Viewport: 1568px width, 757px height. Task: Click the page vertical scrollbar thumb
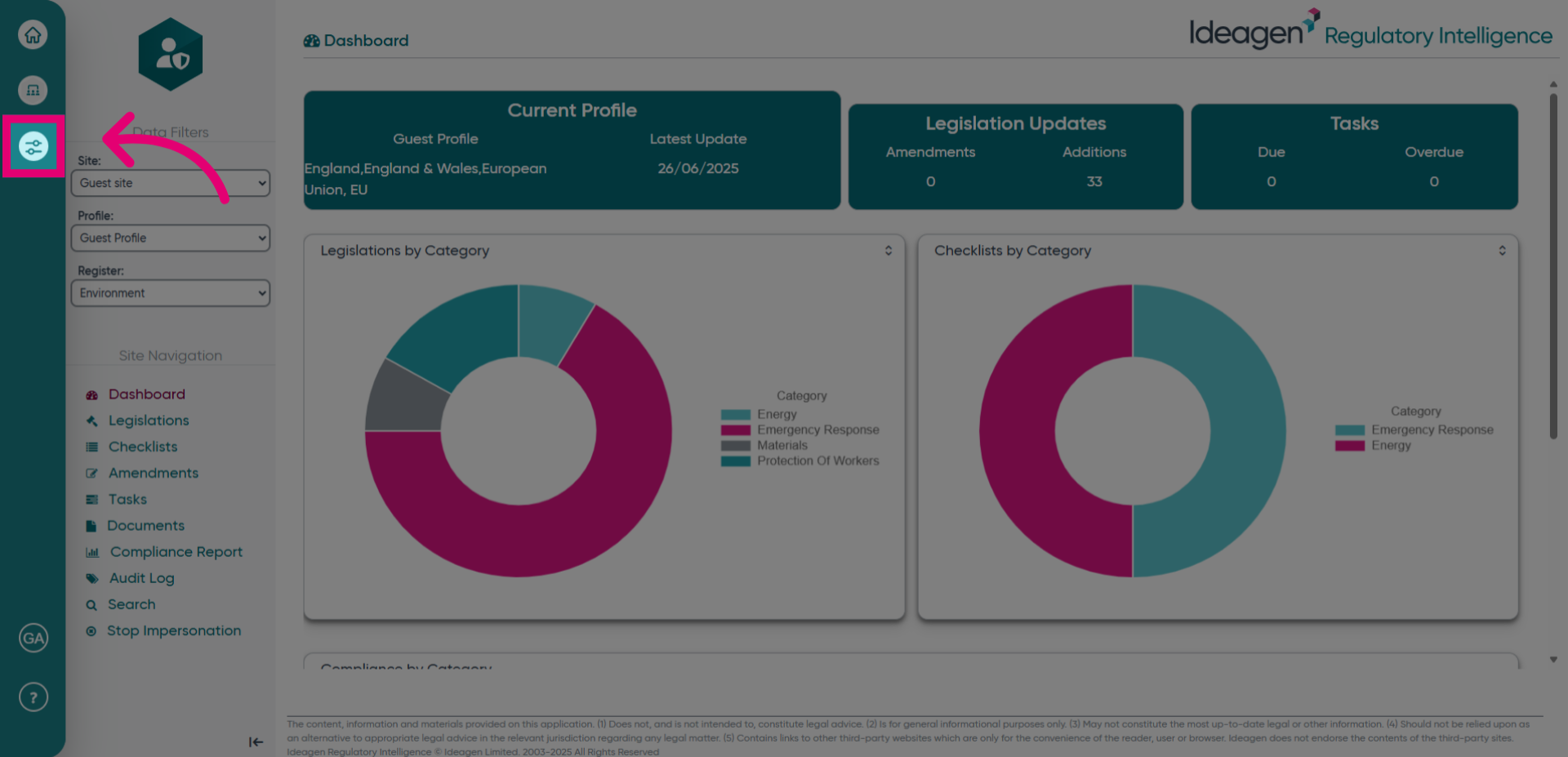tap(1553, 265)
